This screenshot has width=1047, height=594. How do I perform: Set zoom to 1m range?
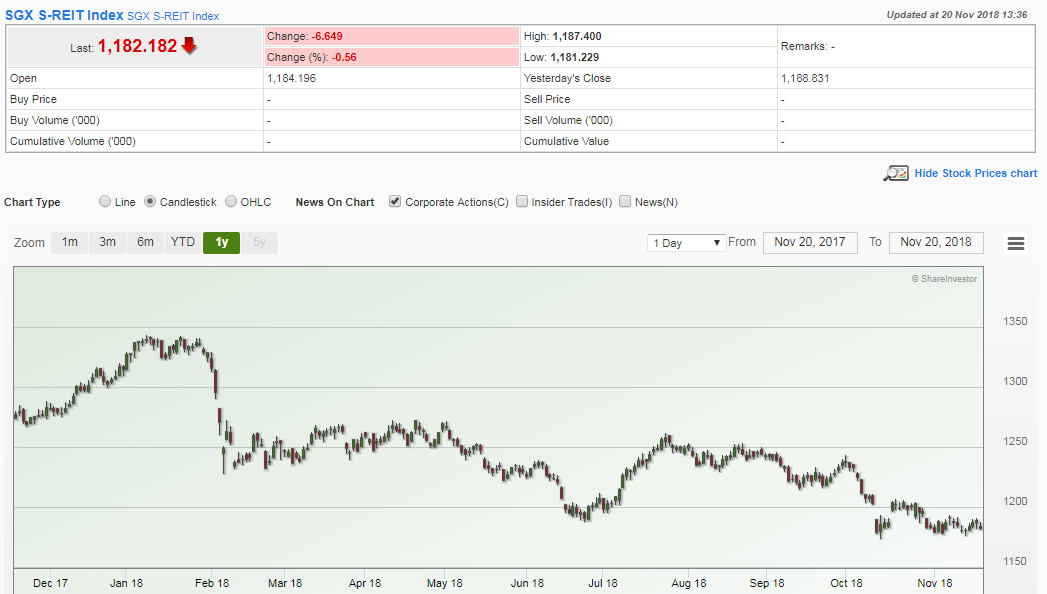(69, 242)
